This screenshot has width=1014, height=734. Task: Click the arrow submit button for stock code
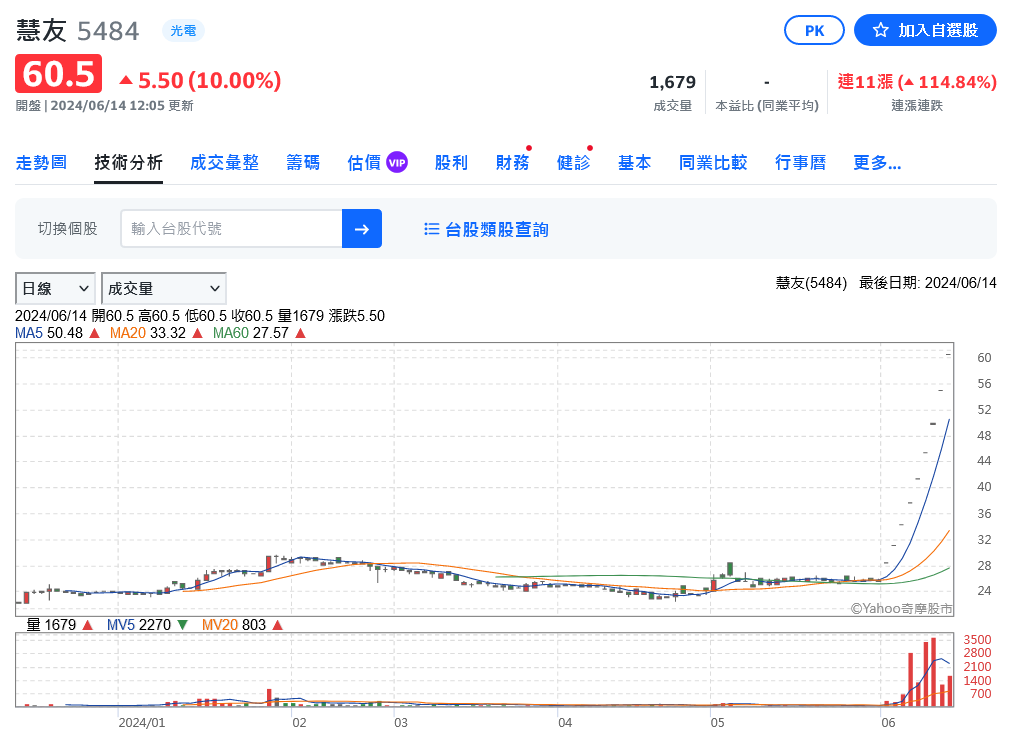pos(361,228)
